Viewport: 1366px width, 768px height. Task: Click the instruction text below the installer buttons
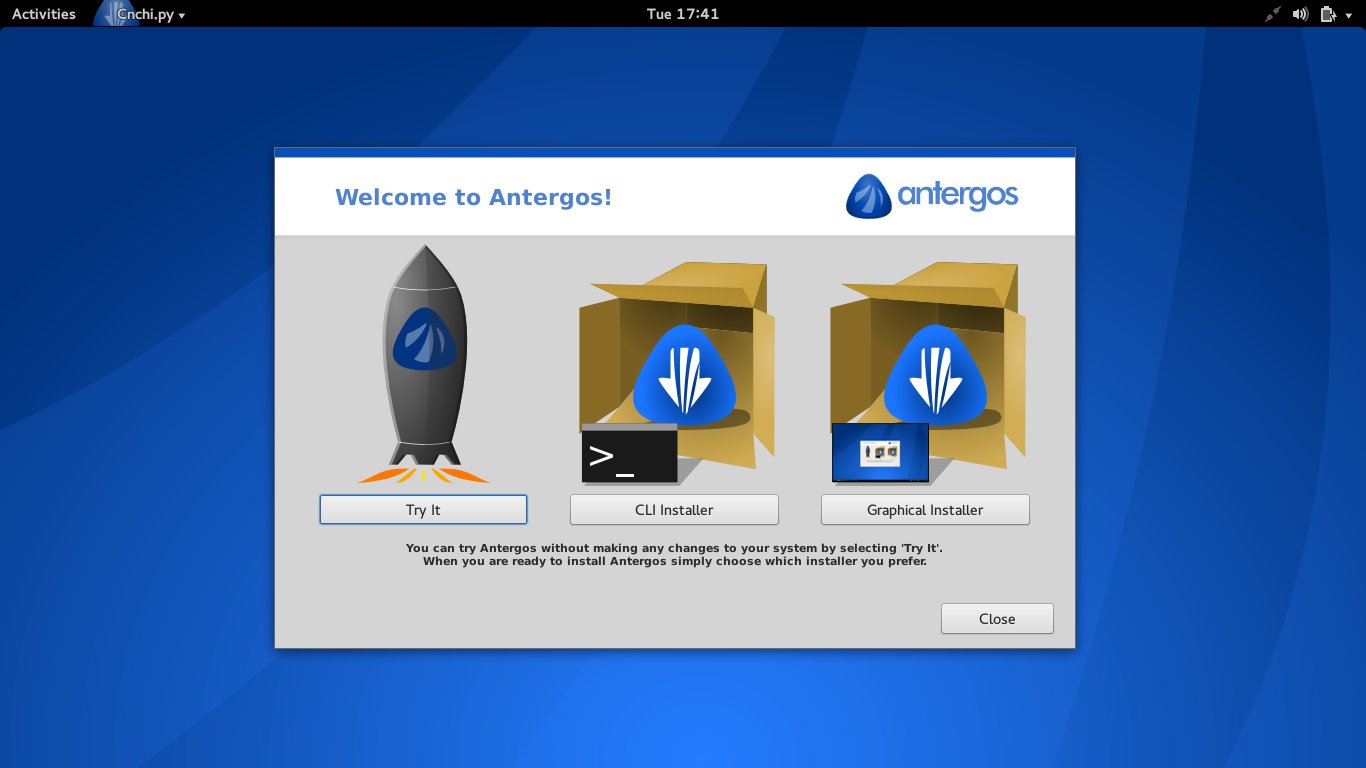click(x=674, y=555)
